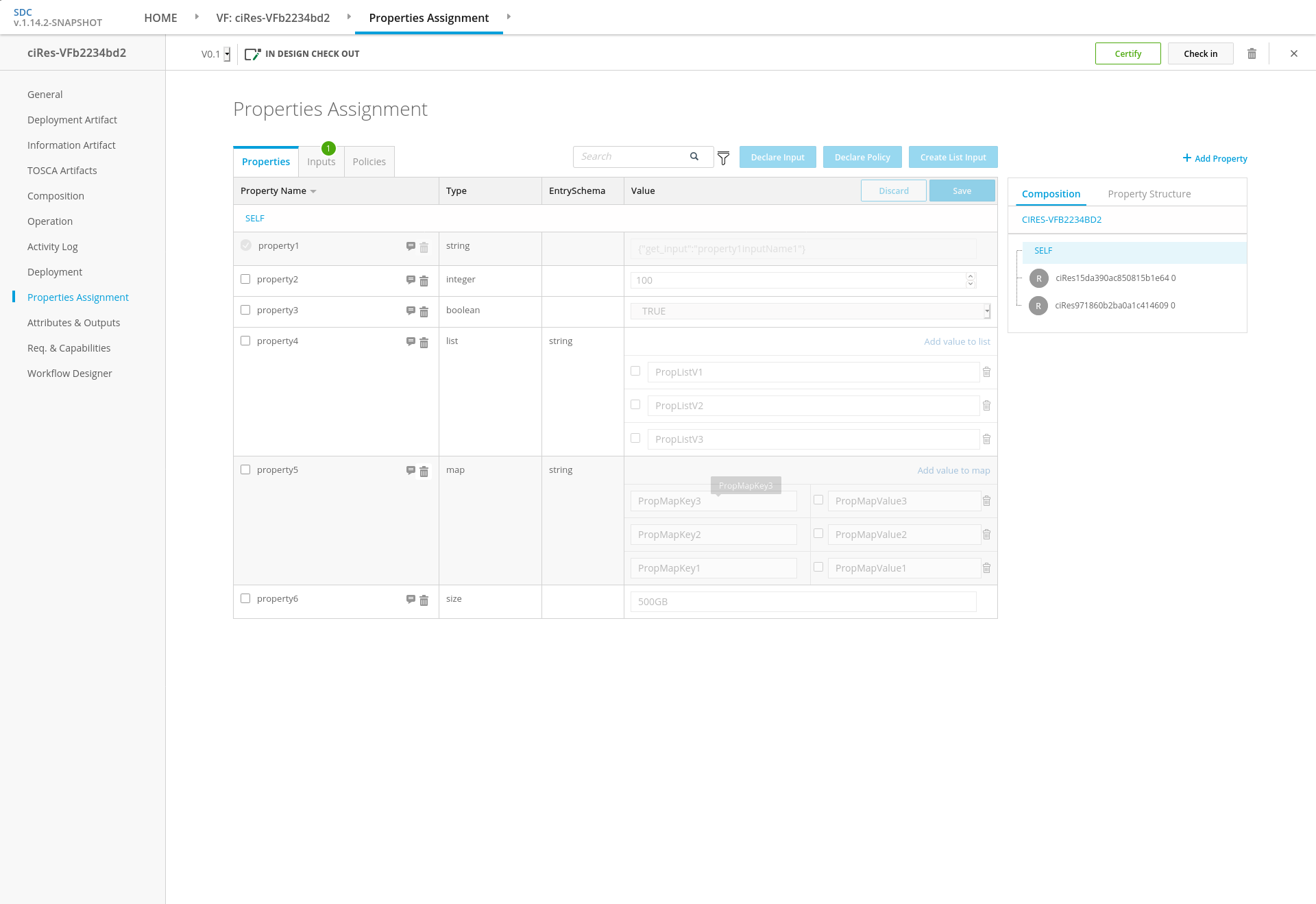The height and width of the screenshot is (904, 1316).
Task: Open the Property Structure tab
Action: [x=1149, y=194]
